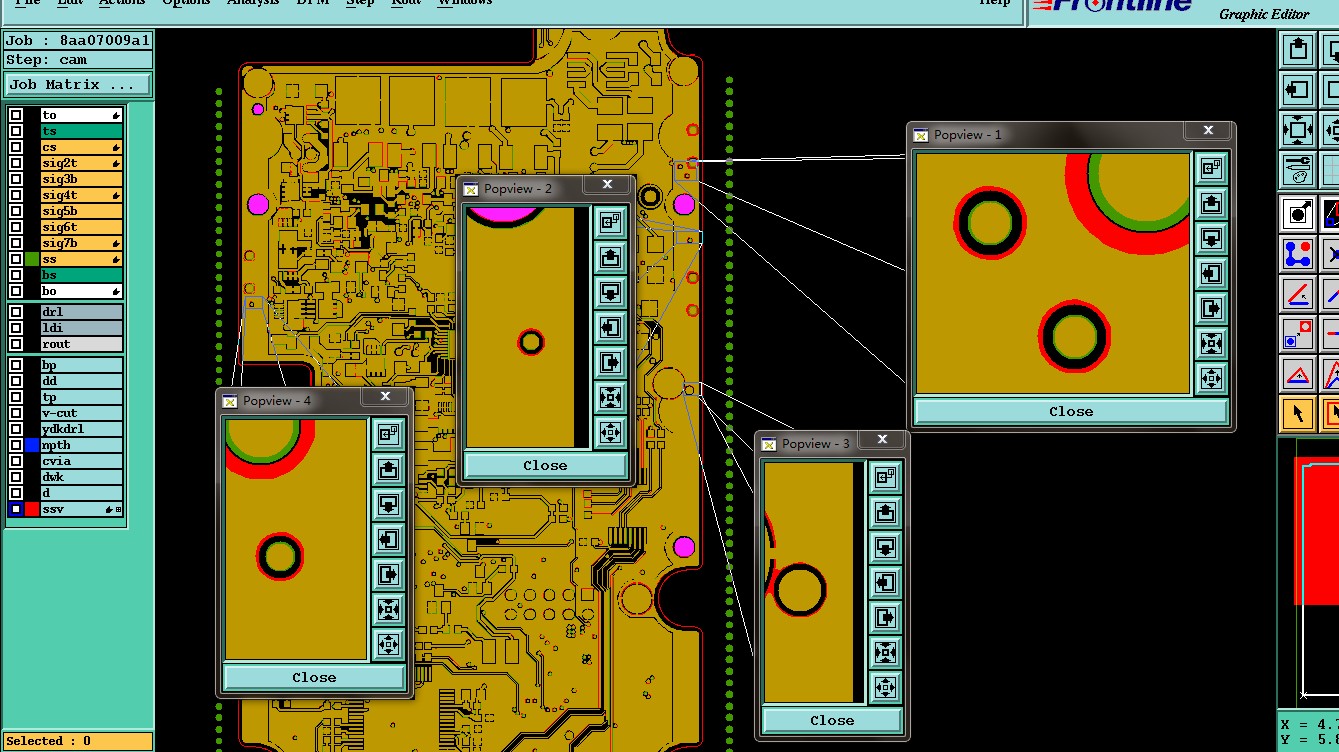This screenshot has width=1339, height=752.
Task: Pan down in Popview - 2
Action: (x=610, y=293)
